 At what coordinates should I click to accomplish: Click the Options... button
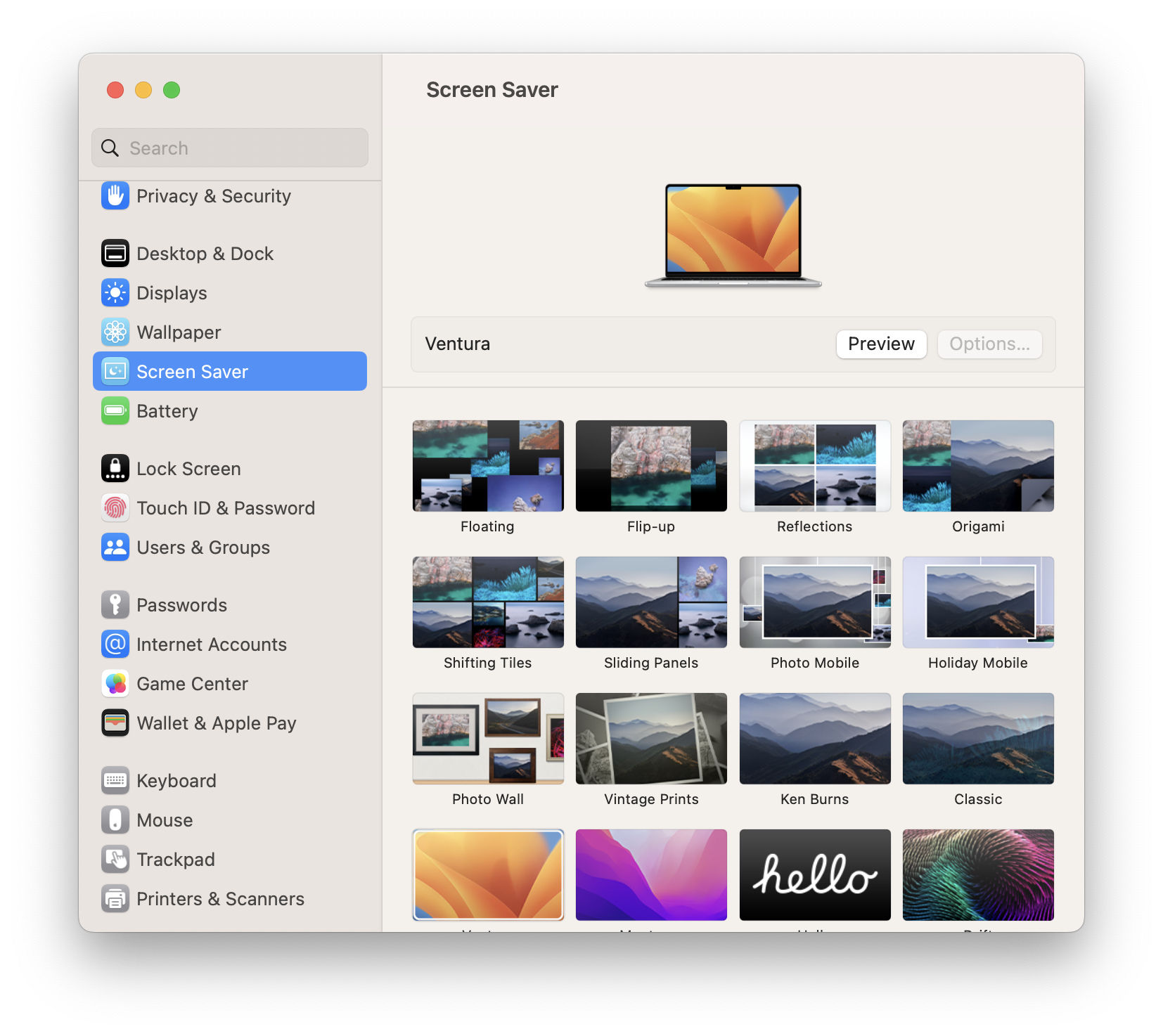tap(989, 344)
